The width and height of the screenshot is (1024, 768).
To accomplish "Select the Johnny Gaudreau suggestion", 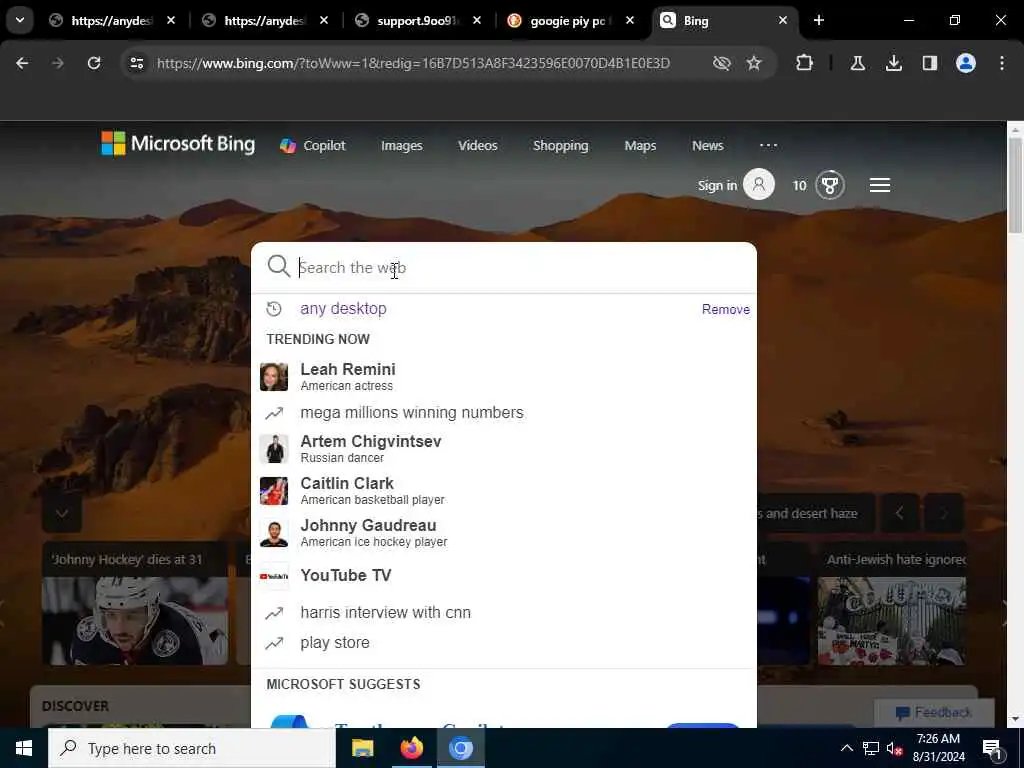I will 504,533.
